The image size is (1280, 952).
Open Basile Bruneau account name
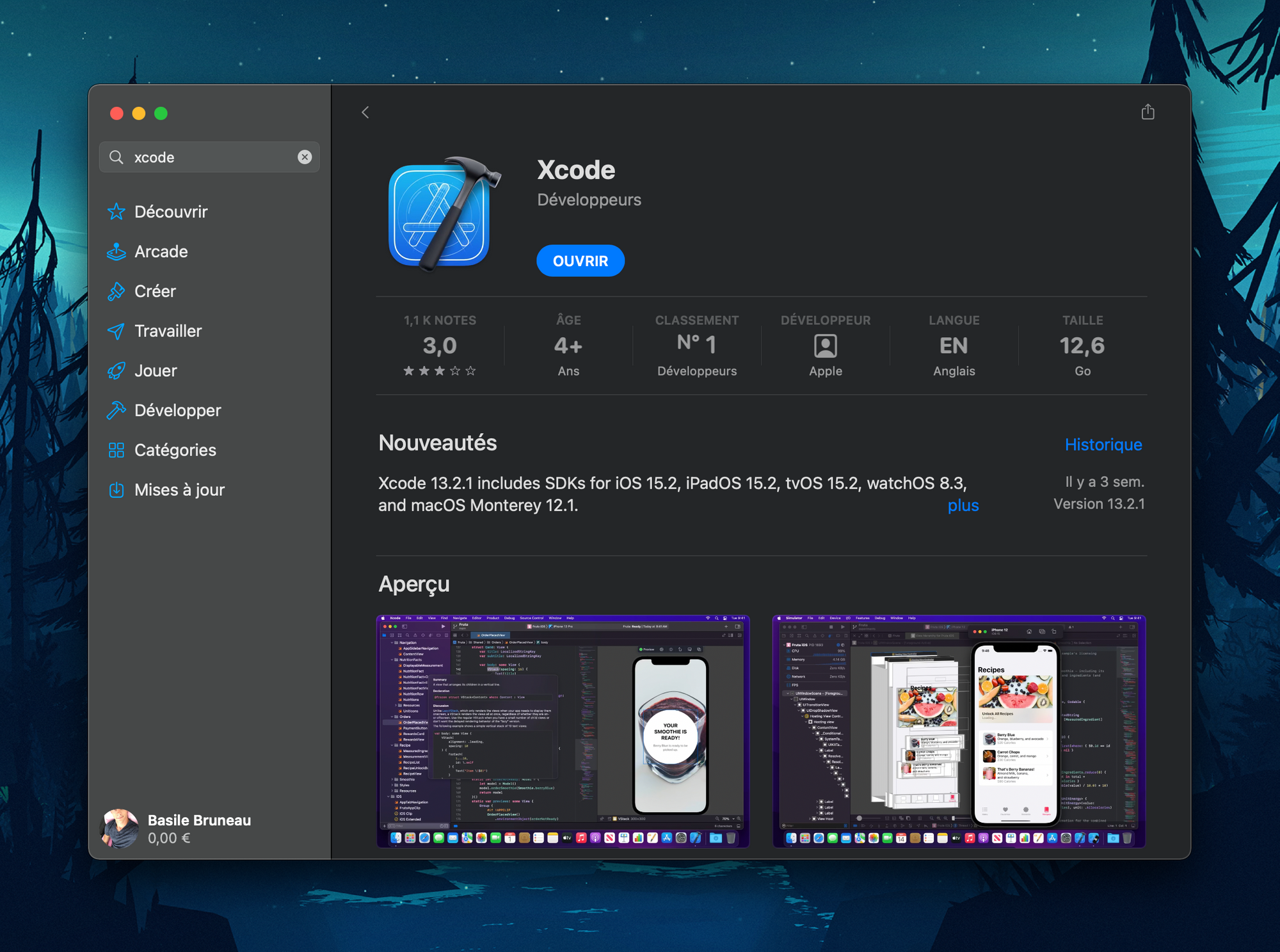199,820
